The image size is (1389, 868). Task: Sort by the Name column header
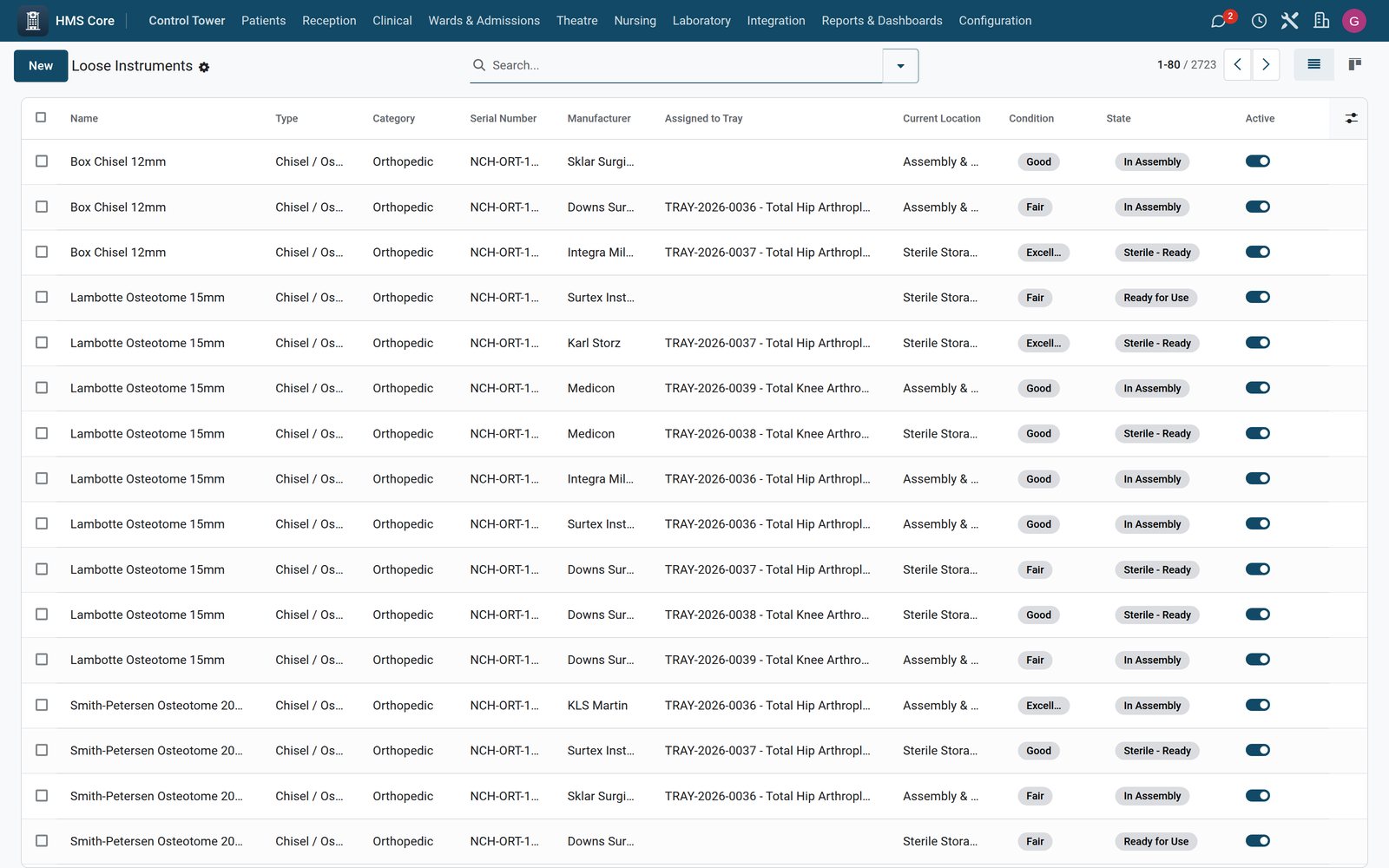[84, 118]
